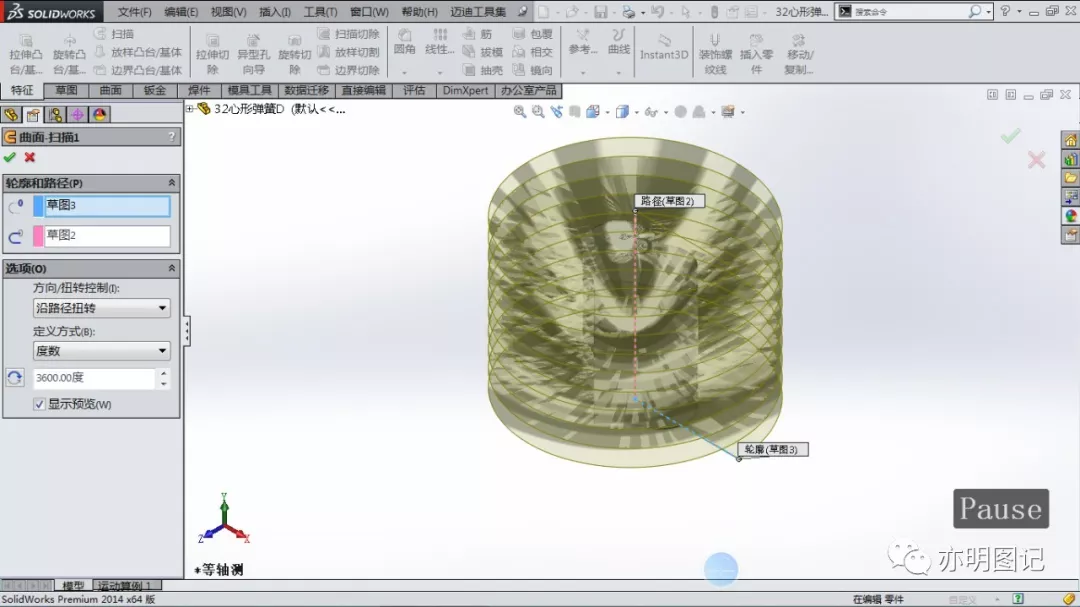The image size is (1080, 607).
Task: Open Hide/Show Items icon
Action: [x=651, y=112]
